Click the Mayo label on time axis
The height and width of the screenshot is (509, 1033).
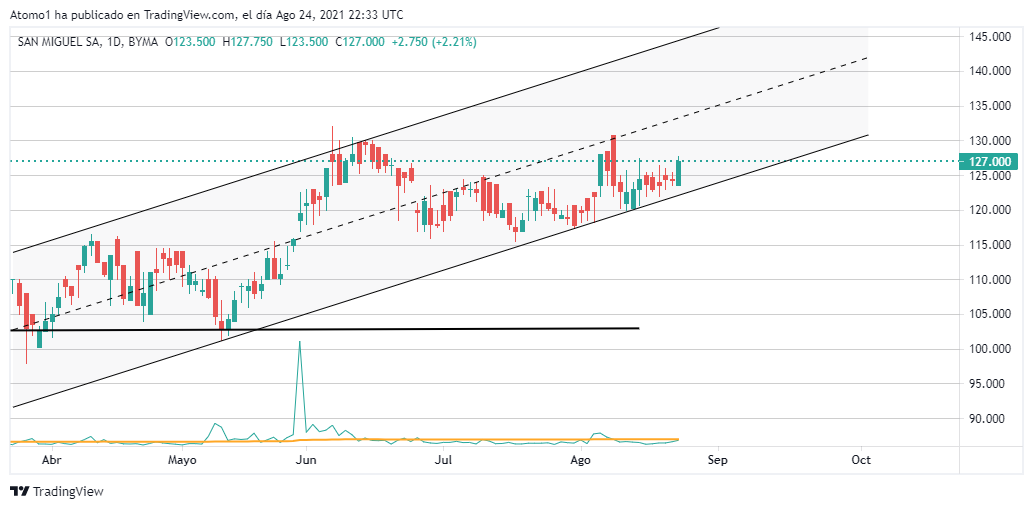[x=182, y=460]
